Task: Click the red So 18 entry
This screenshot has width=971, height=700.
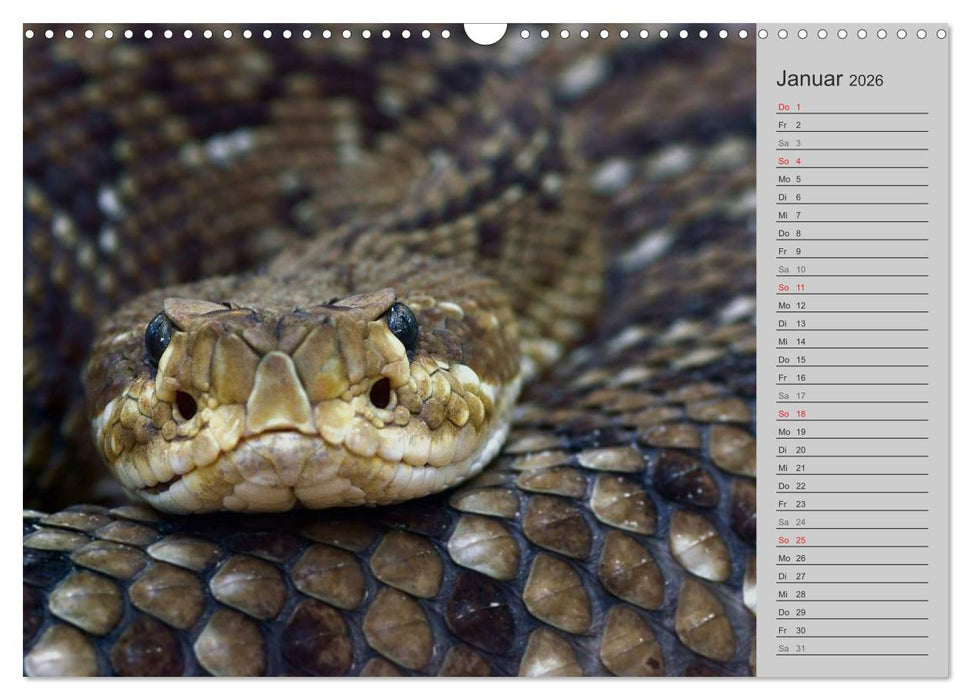Action: click(x=851, y=413)
